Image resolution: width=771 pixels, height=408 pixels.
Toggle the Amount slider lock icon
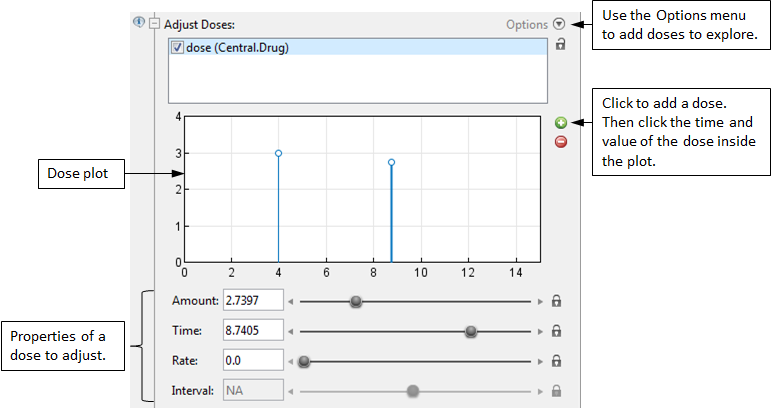556,300
